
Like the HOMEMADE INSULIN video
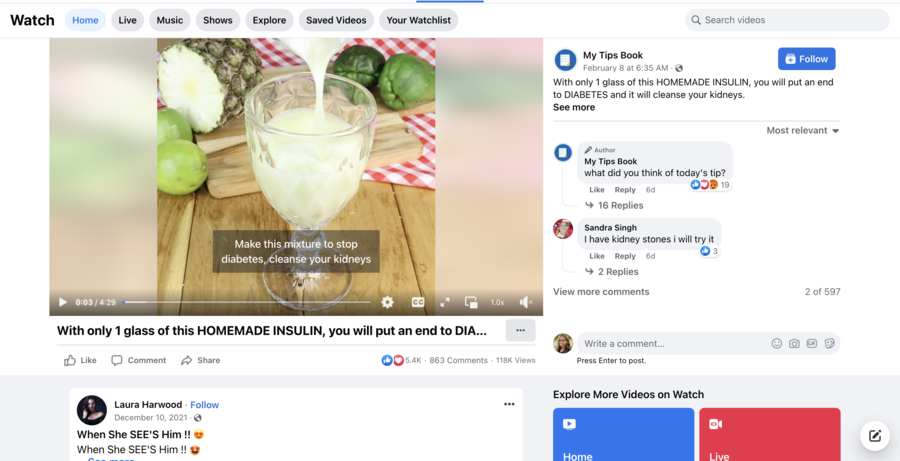80,361
